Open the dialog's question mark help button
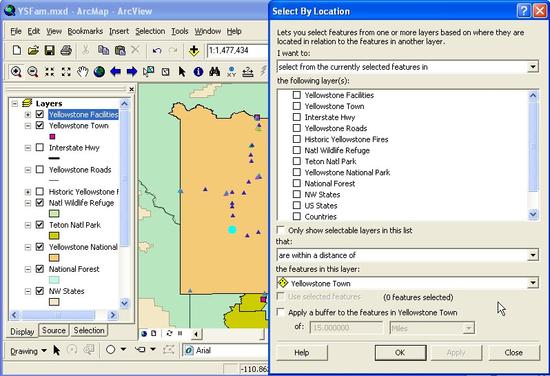Image resolution: width=550 pixels, height=376 pixels. coord(523,11)
